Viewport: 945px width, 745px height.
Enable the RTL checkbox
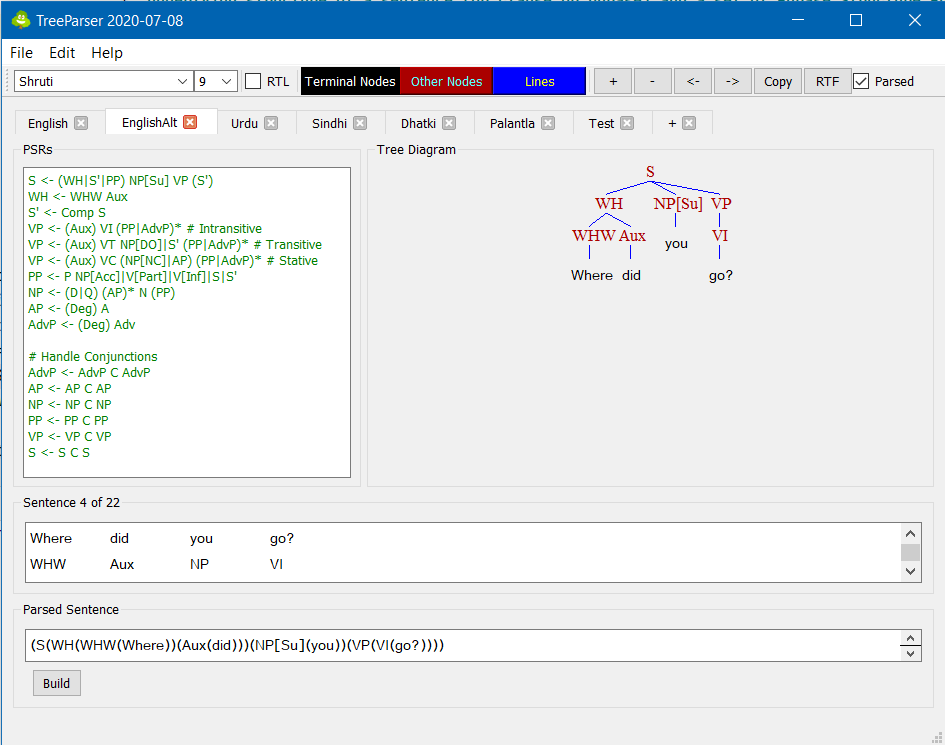[x=254, y=82]
